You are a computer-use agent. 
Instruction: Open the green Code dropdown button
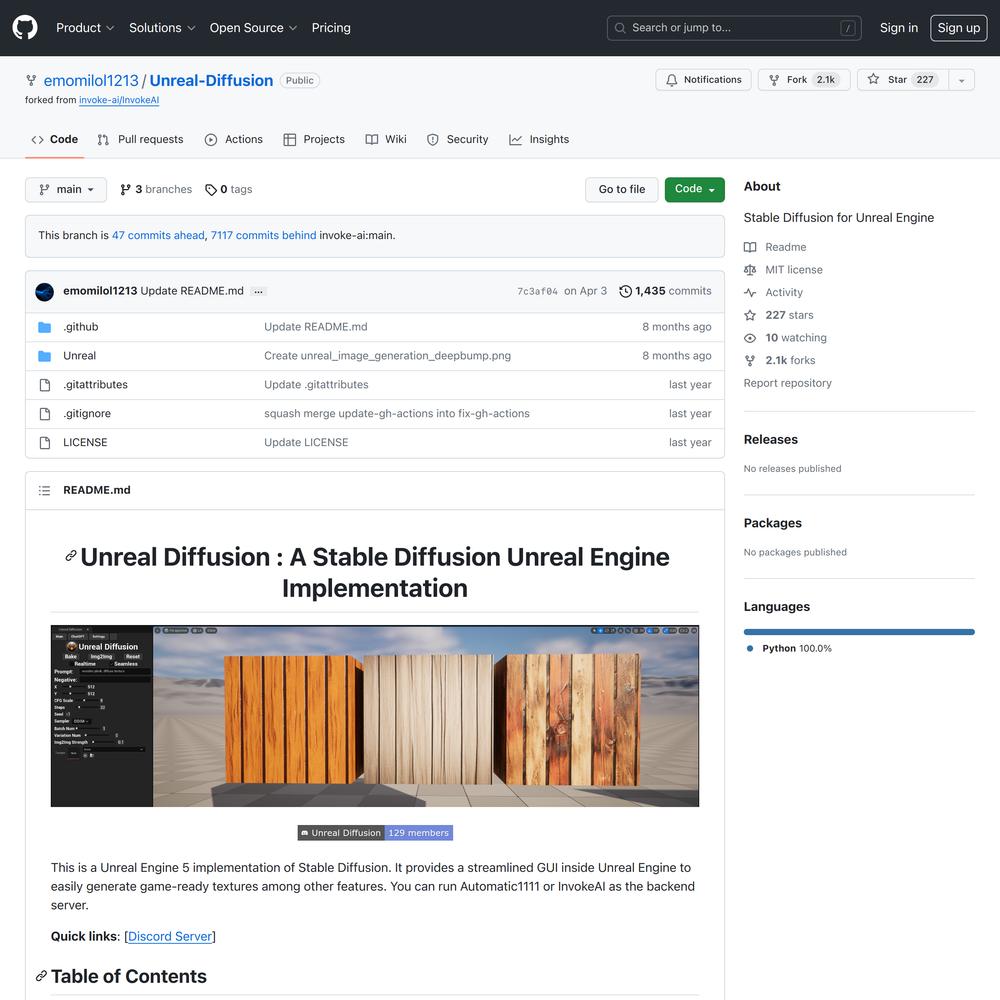(695, 189)
